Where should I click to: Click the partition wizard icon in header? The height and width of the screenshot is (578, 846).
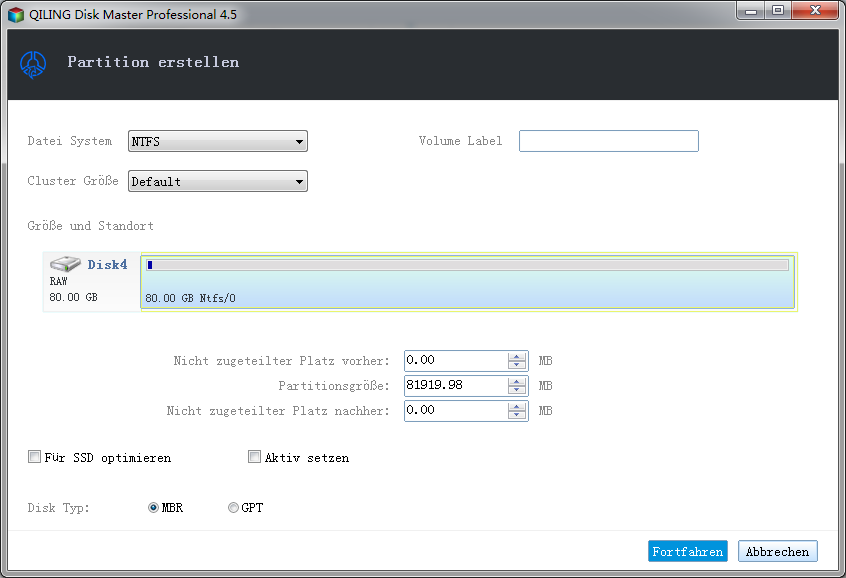point(33,64)
